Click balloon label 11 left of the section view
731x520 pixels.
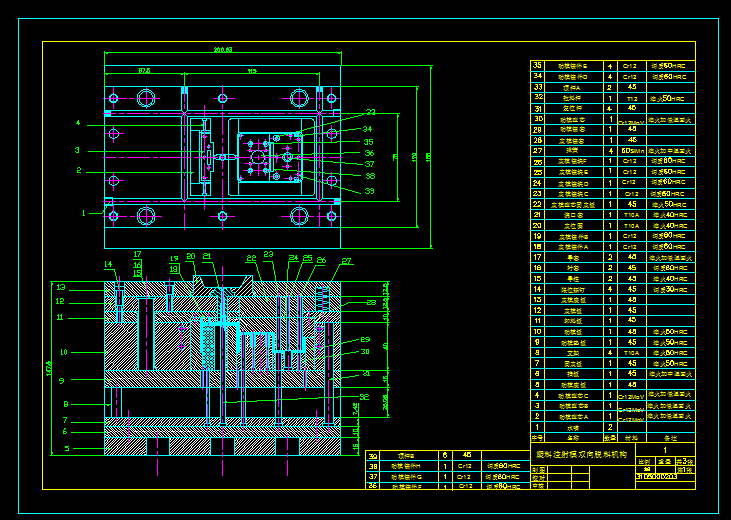(x=60, y=318)
